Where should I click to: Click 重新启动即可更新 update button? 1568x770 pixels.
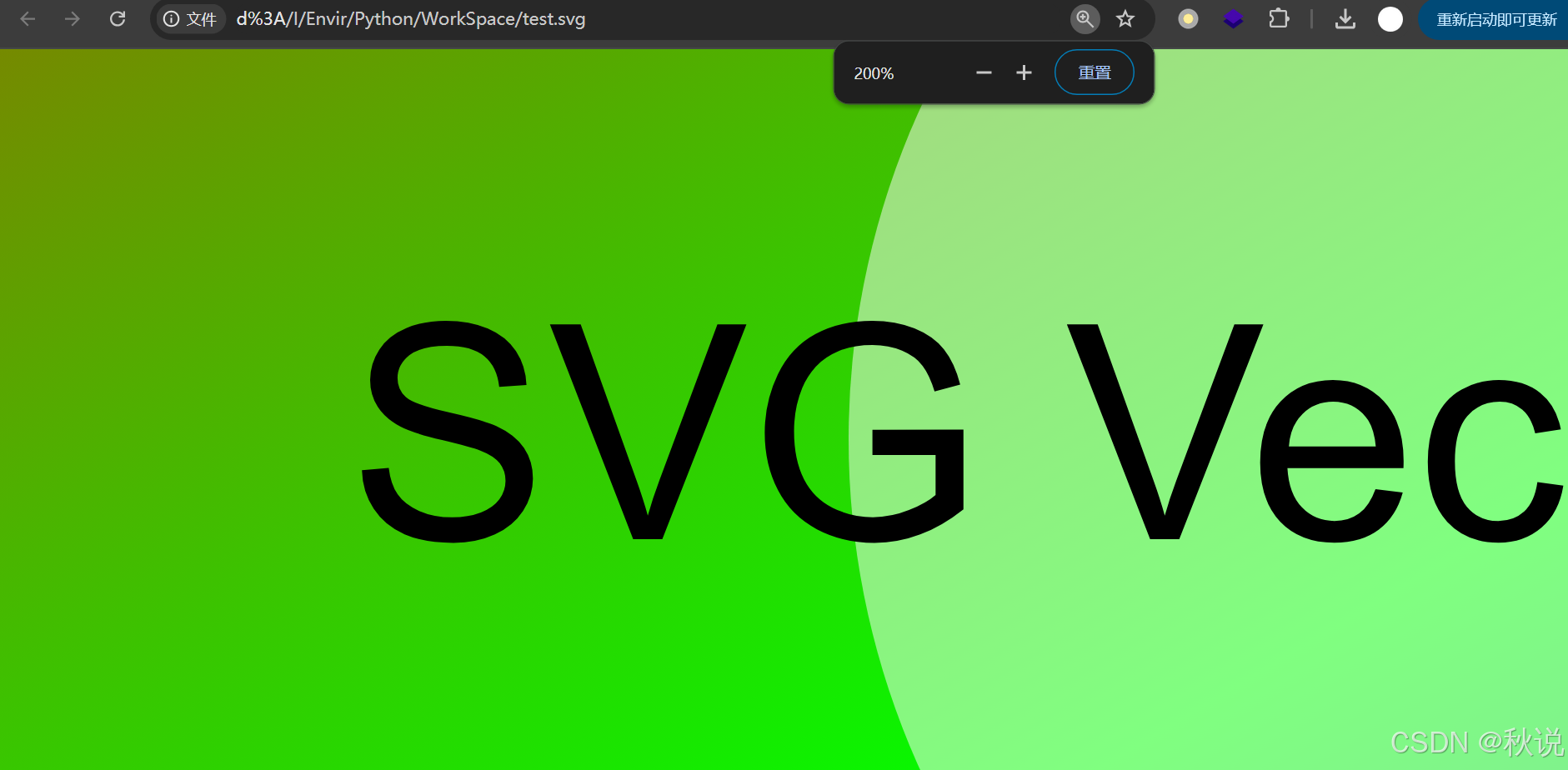point(1494,19)
